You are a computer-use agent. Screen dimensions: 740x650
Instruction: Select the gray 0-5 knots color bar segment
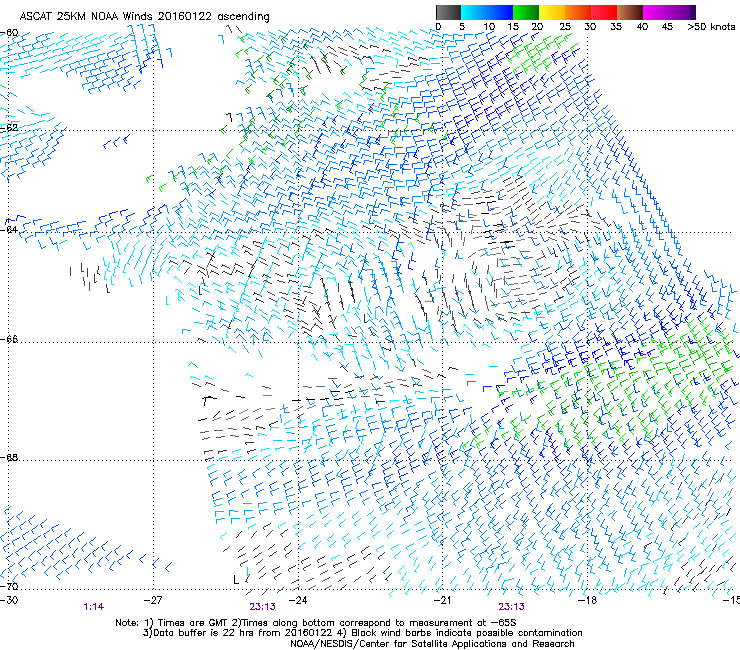click(448, 12)
